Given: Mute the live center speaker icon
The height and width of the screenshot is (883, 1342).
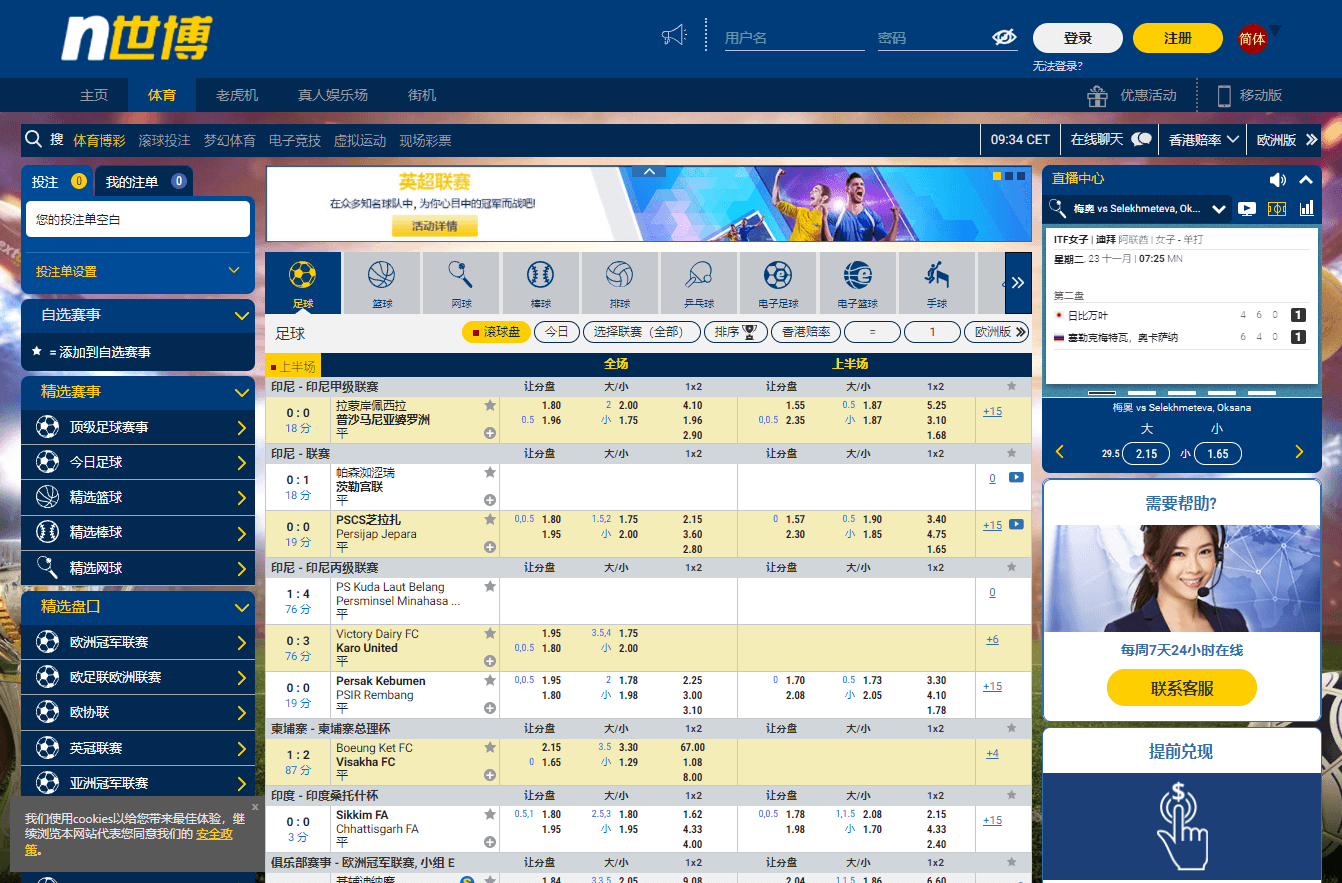Looking at the screenshot, I should point(1277,179).
